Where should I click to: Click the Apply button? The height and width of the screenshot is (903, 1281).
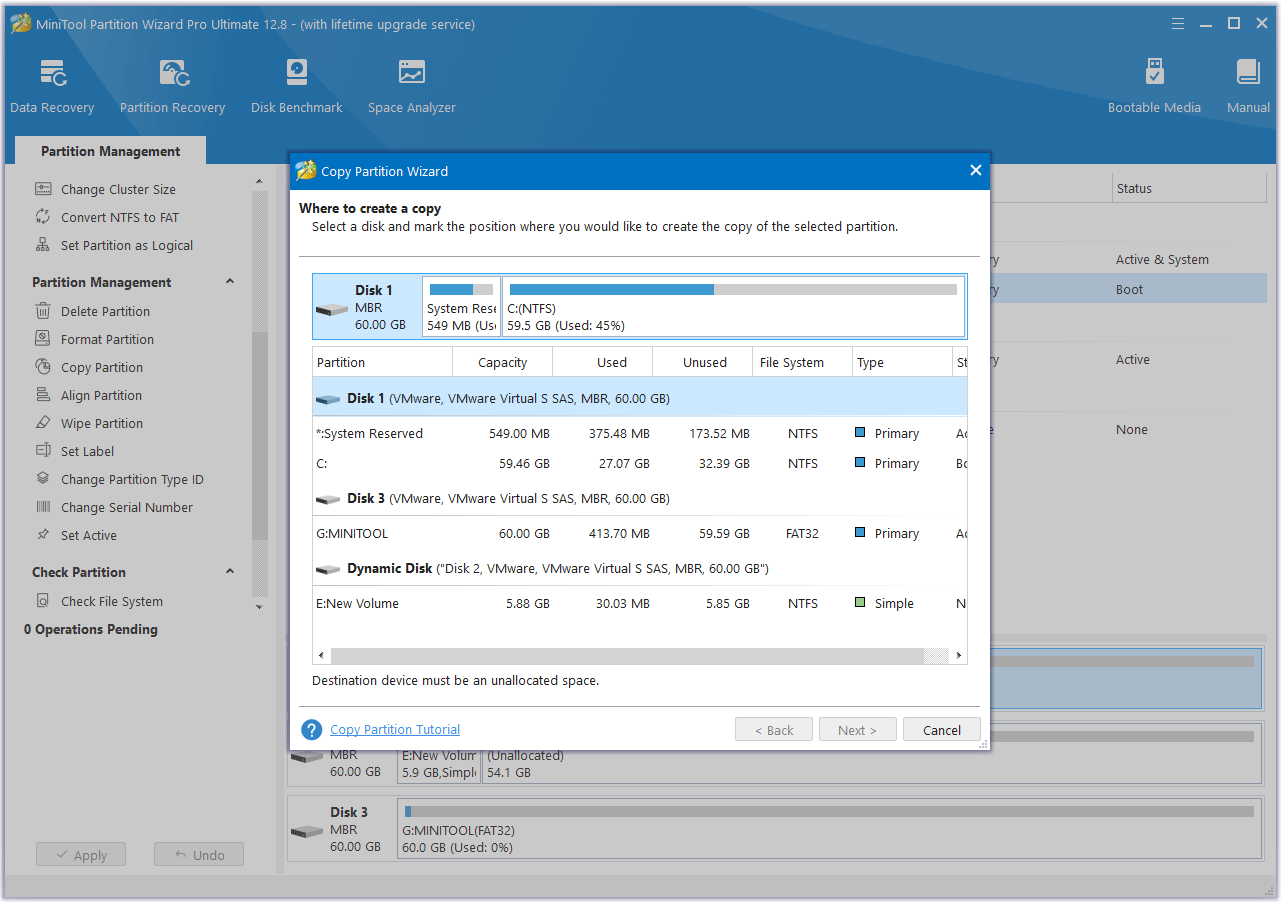pyautogui.click(x=81, y=855)
